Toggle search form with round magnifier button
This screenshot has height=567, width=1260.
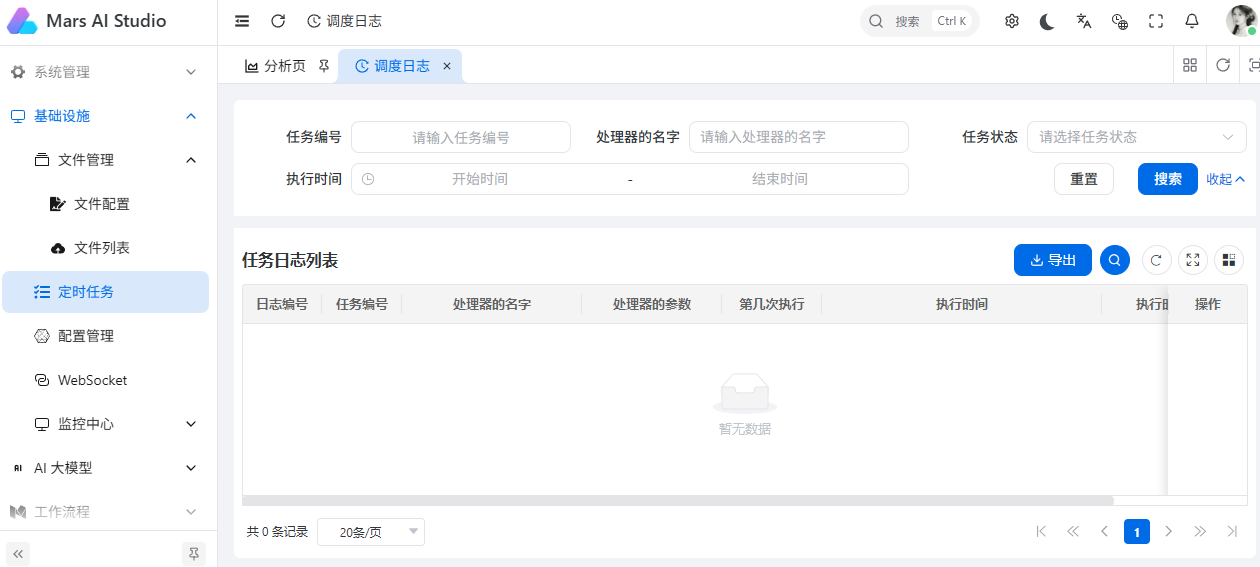pyautogui.click(x=1115, y=260)
